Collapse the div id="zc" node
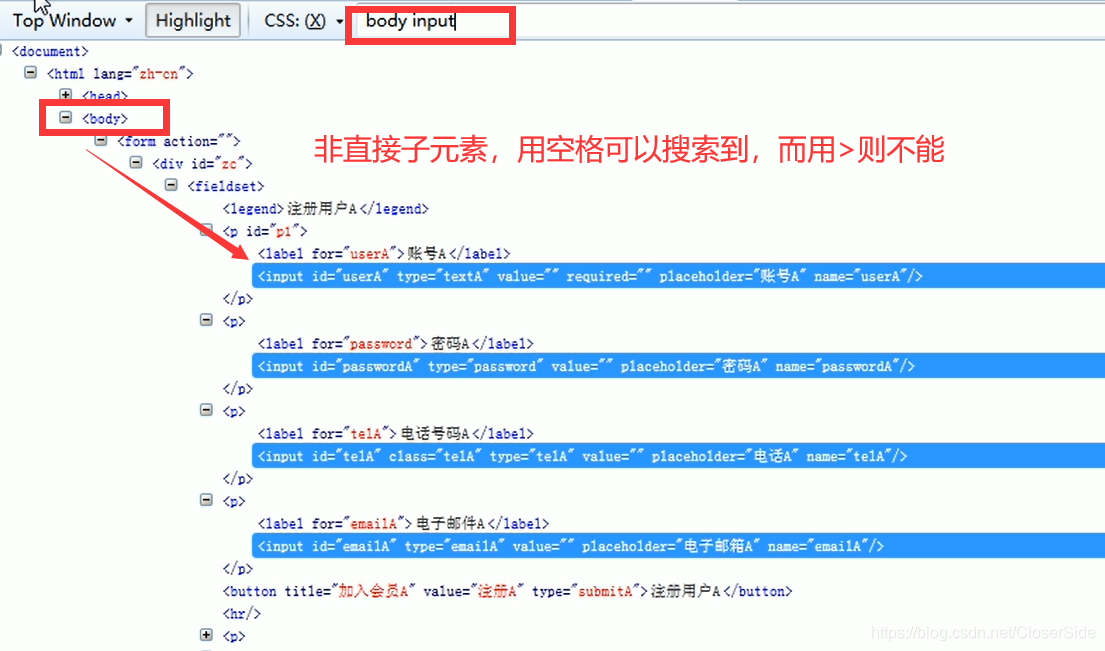1105x651 pixels. (x=136, y=163)
